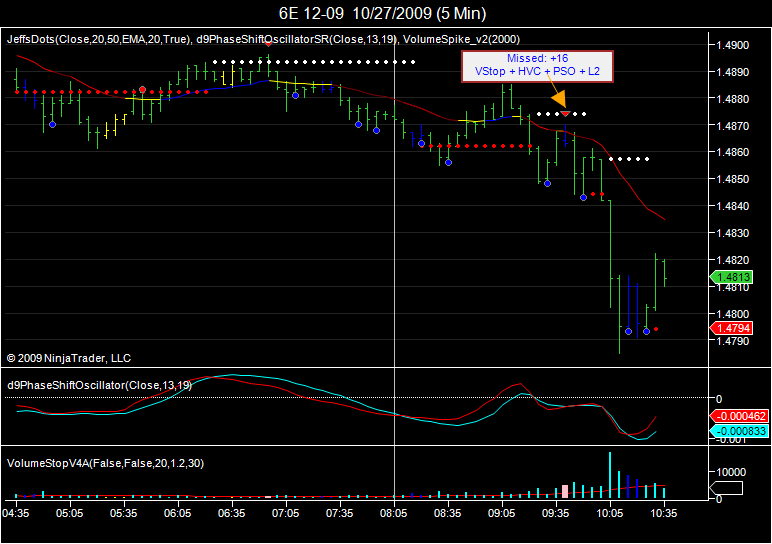Click the 1.4830 price axis label
This screenshot has height=544, width=772.
coord(732,233)
